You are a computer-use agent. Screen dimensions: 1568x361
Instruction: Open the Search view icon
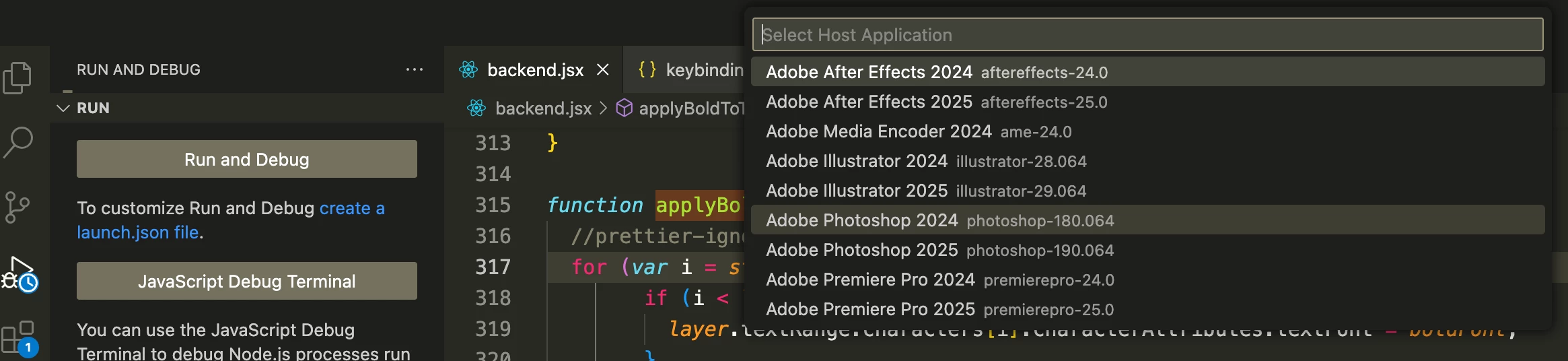click(x=18, y=142)
